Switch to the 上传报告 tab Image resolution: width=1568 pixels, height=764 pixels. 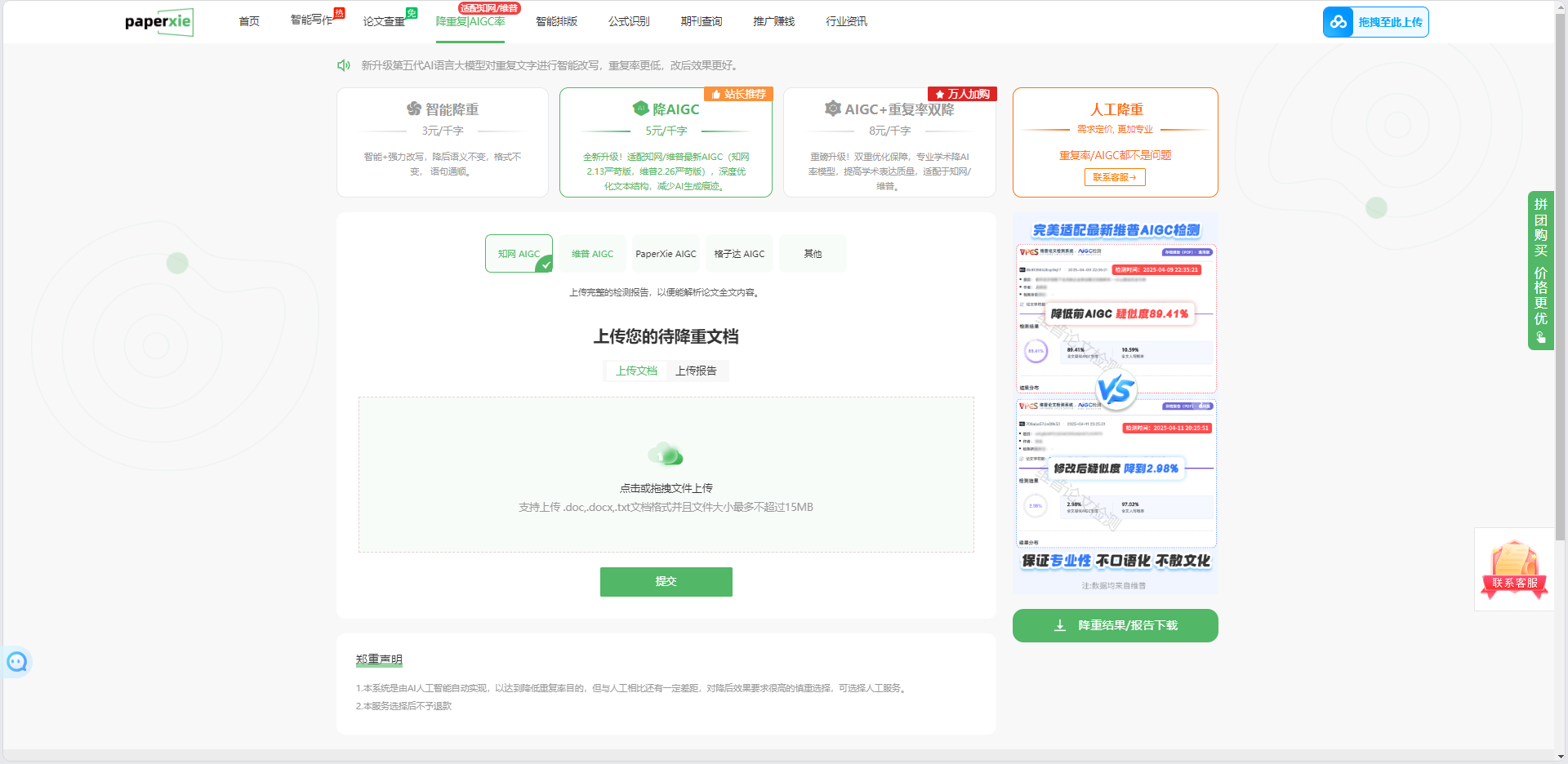point(696,371)
